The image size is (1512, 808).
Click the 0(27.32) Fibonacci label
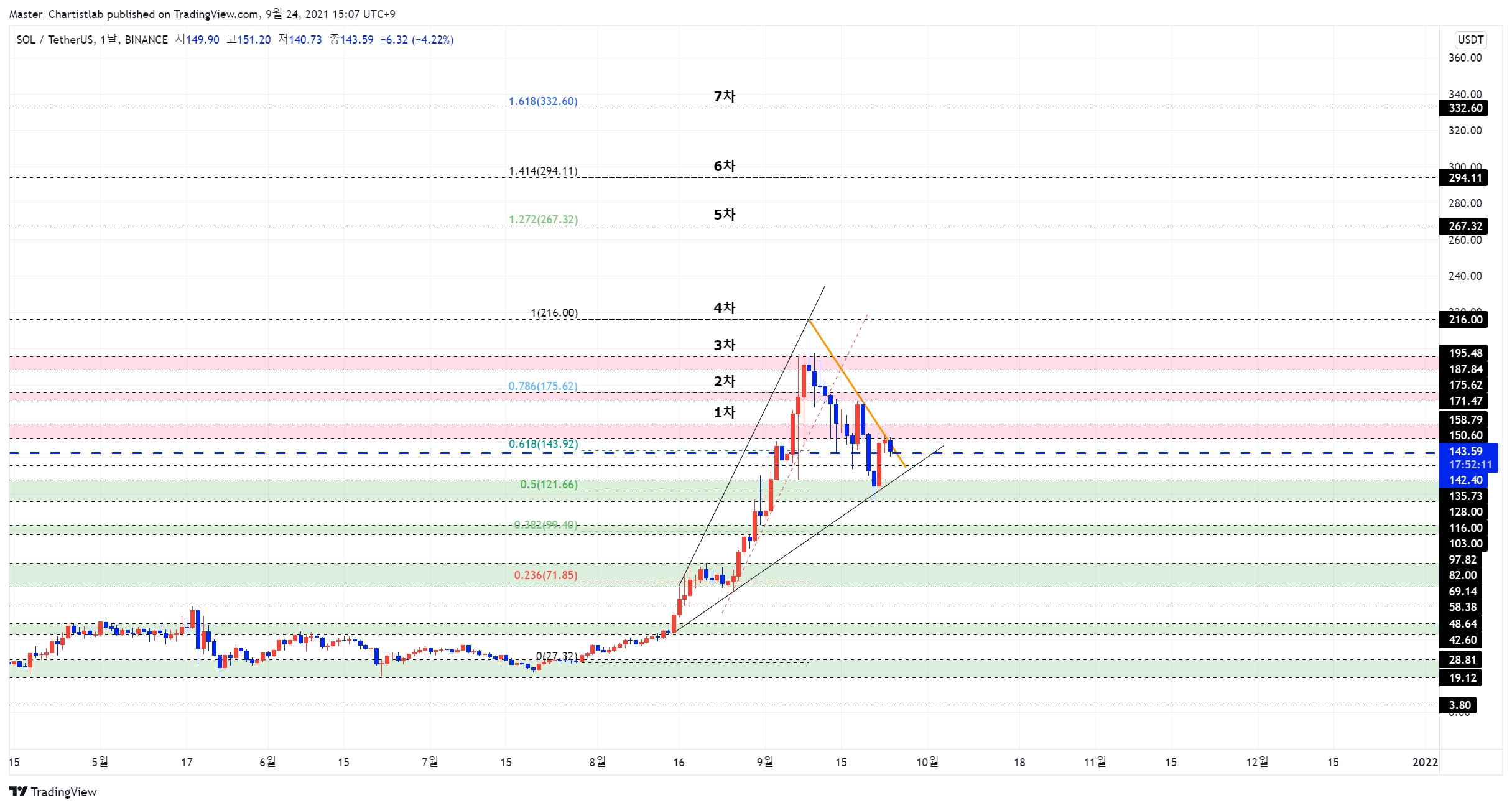click(557, 656)
